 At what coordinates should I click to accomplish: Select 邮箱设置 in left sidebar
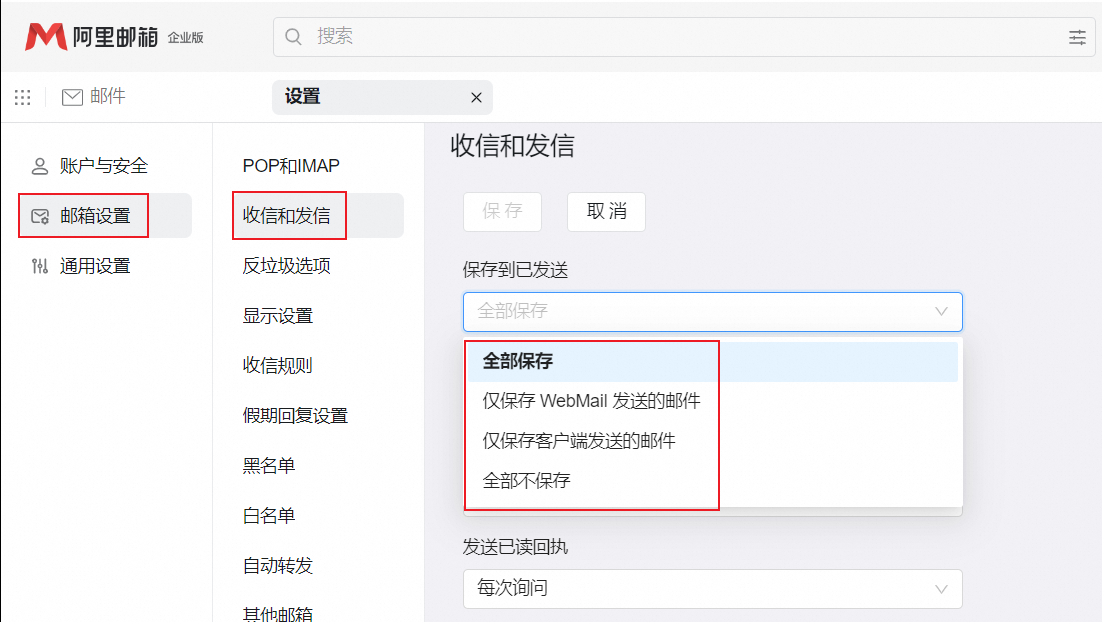coord(95,216)
